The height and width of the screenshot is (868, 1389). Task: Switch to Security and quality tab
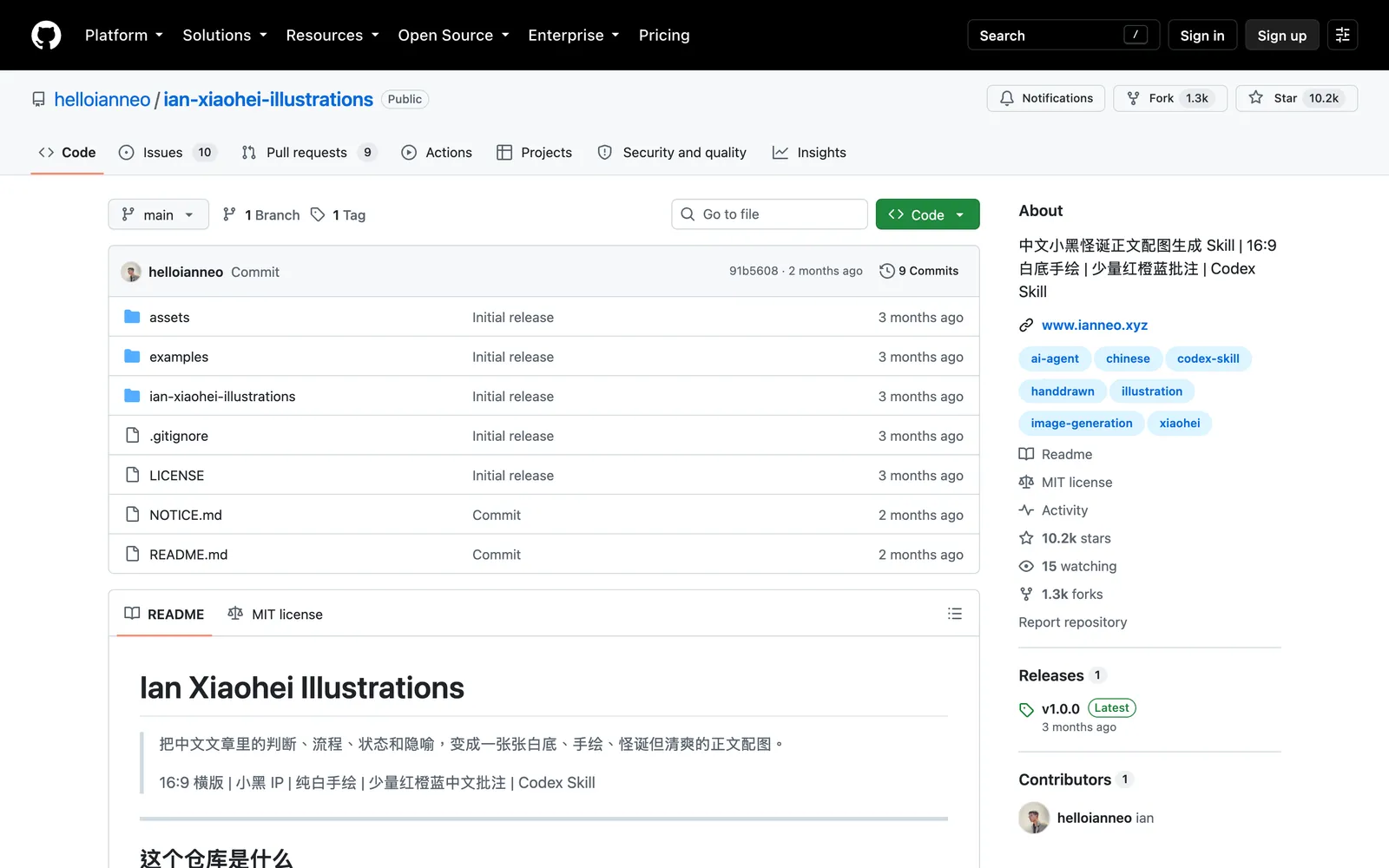[672, 153]
